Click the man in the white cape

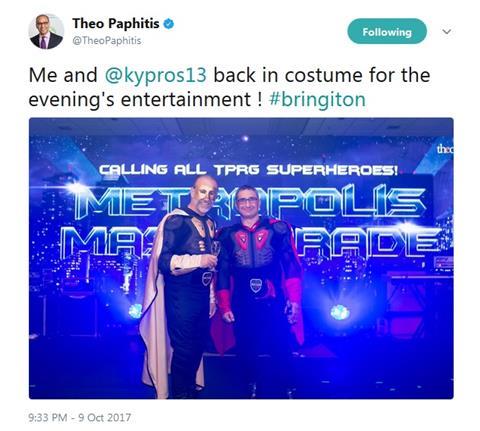click(x=180, y=287)
